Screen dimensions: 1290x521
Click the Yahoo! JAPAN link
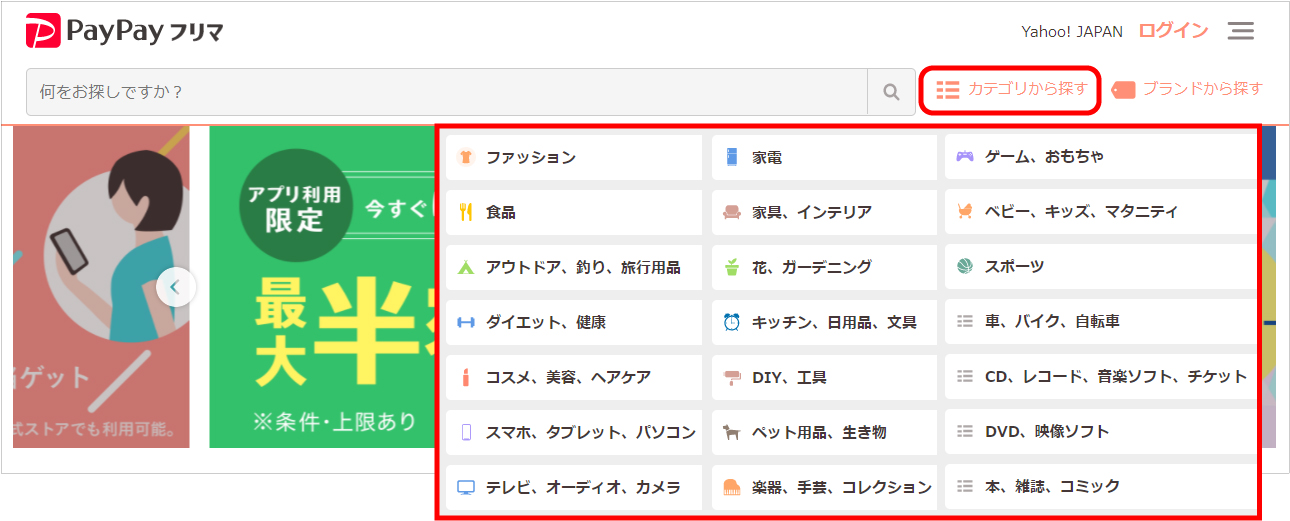click(1071, 31)
